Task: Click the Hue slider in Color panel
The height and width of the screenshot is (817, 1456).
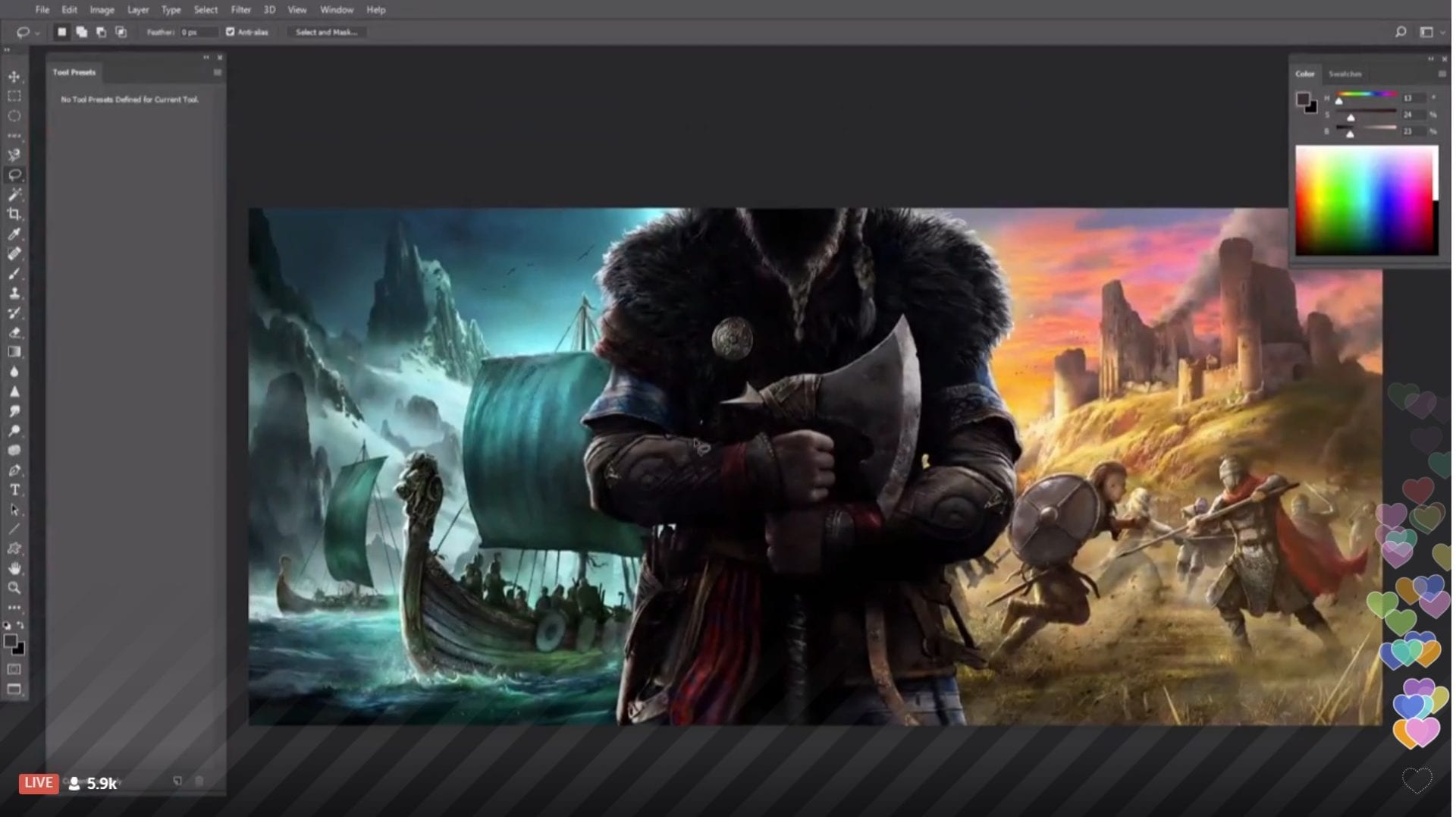Action: click(1366, 96)
